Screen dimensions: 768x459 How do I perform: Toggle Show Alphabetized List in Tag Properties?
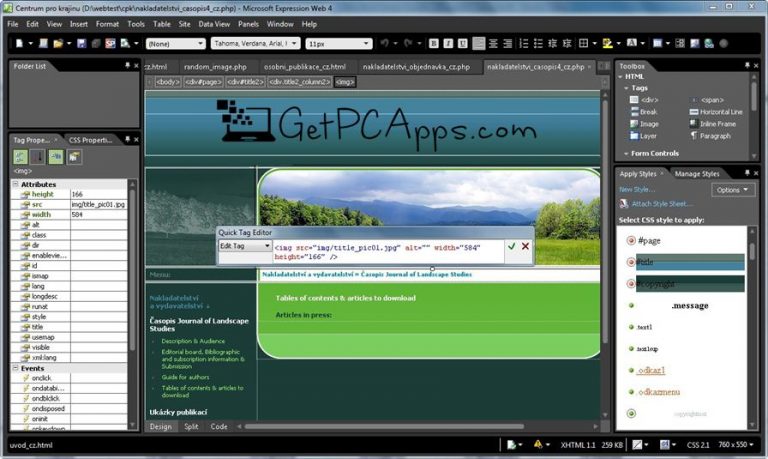38,157
